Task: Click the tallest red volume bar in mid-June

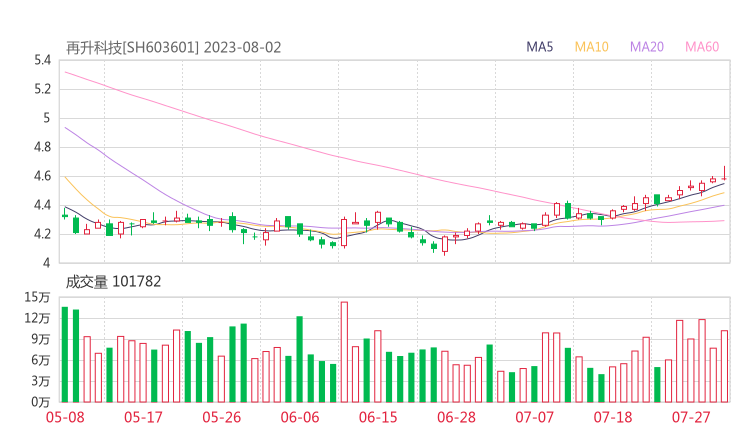Action: [x=344, y=352]
